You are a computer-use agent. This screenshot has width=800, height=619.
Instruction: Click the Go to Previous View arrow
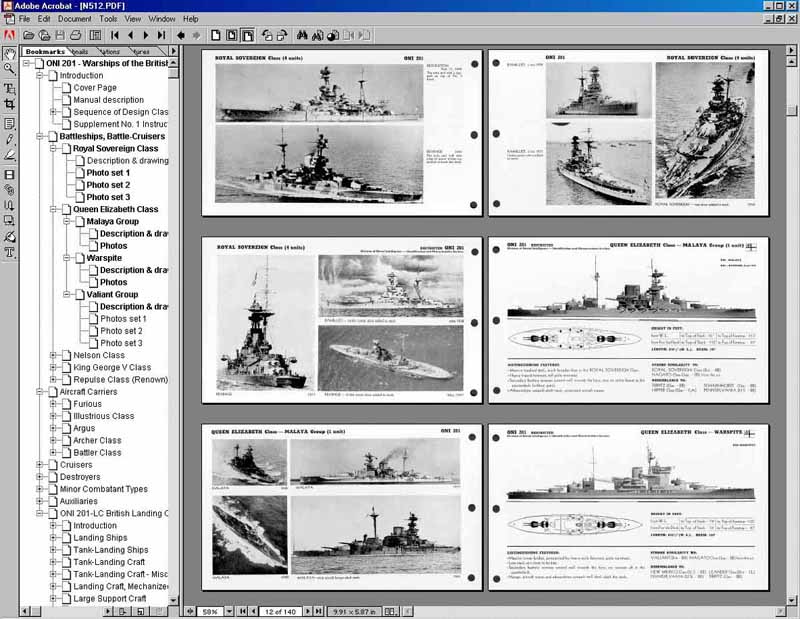(181, 35)
